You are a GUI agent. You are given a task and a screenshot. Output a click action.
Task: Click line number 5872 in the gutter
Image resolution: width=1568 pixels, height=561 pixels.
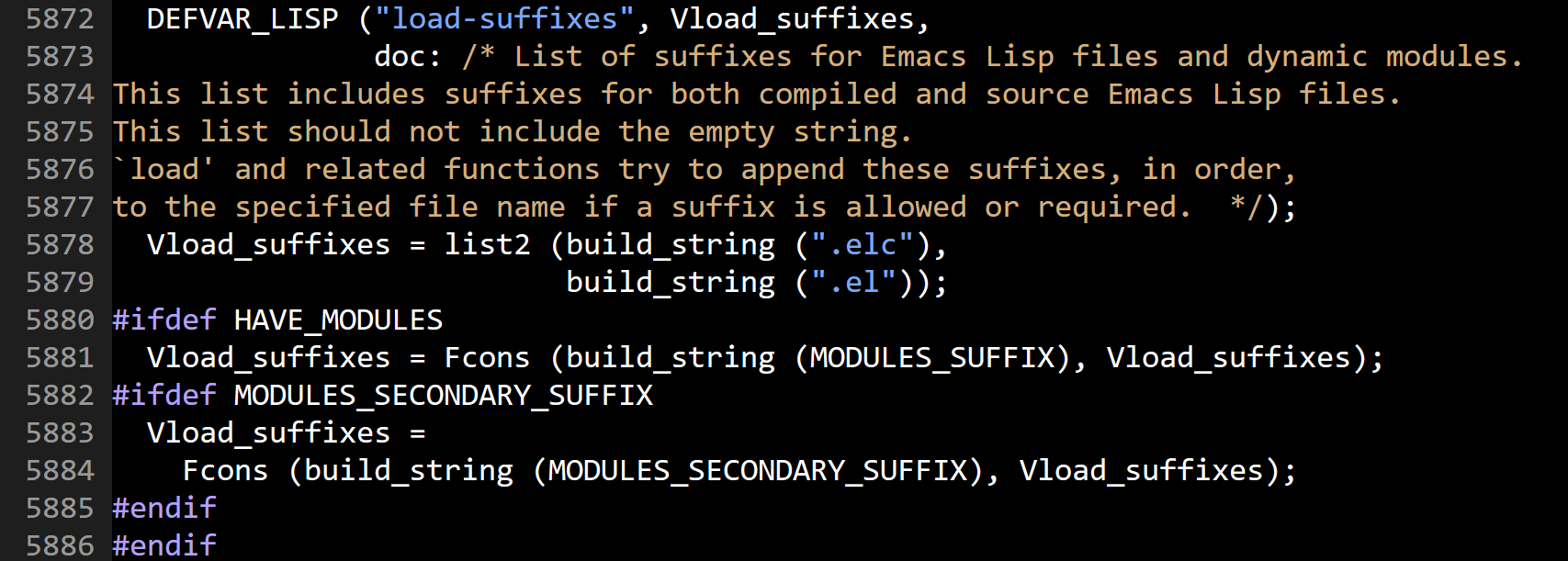(x=60, y=18)
